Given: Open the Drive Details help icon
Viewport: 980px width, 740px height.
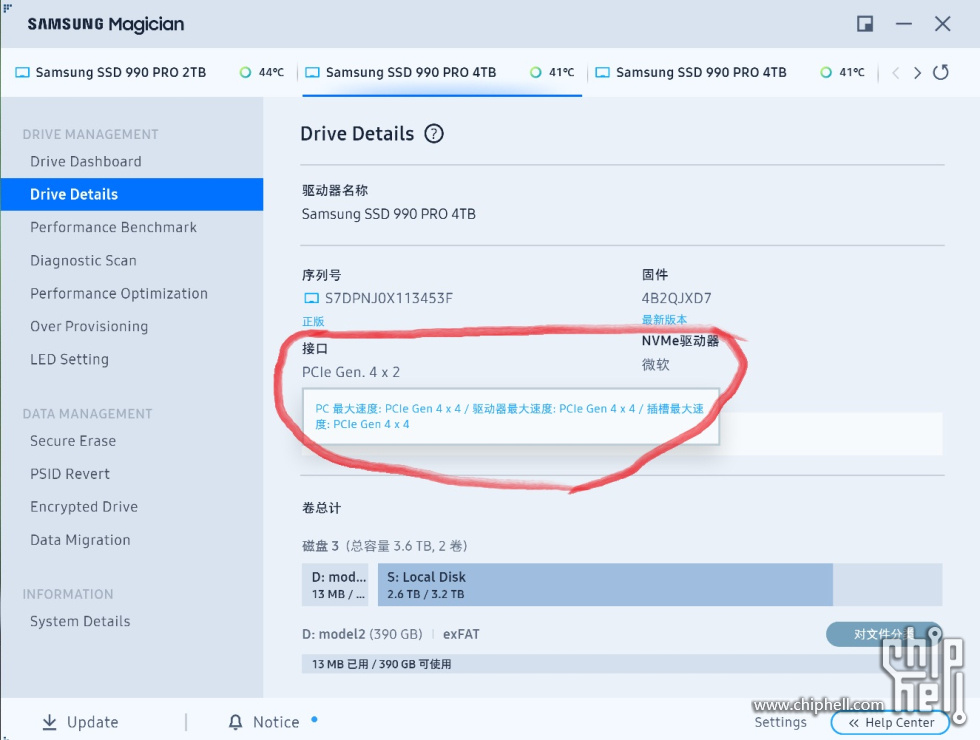Looking at the screenshot, I should click(434, 134).
